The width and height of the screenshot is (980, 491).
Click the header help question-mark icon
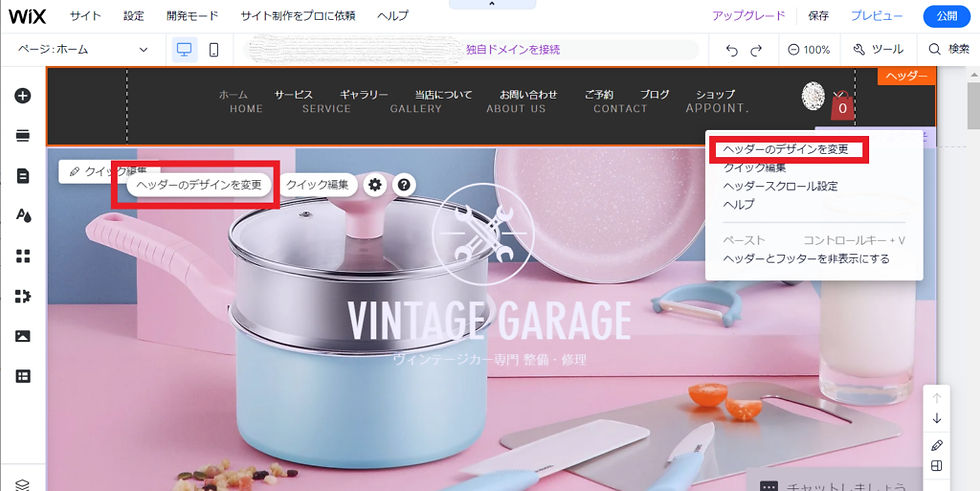[404, 185]
